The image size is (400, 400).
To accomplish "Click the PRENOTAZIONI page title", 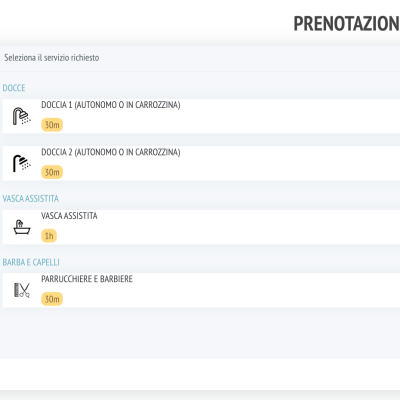I will 346,24.
